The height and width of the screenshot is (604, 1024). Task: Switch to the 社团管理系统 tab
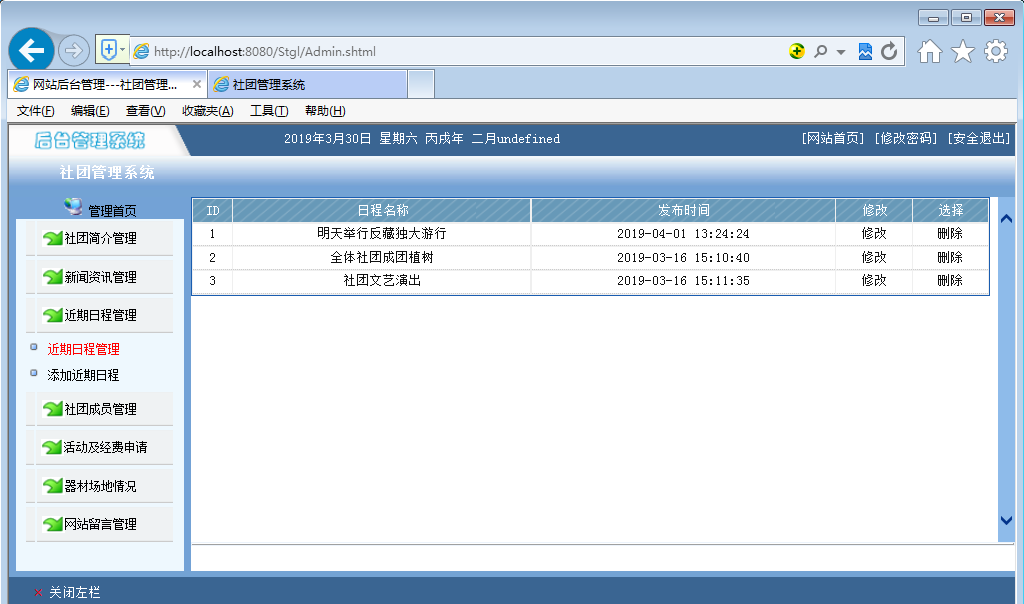(x=307, y=84)
